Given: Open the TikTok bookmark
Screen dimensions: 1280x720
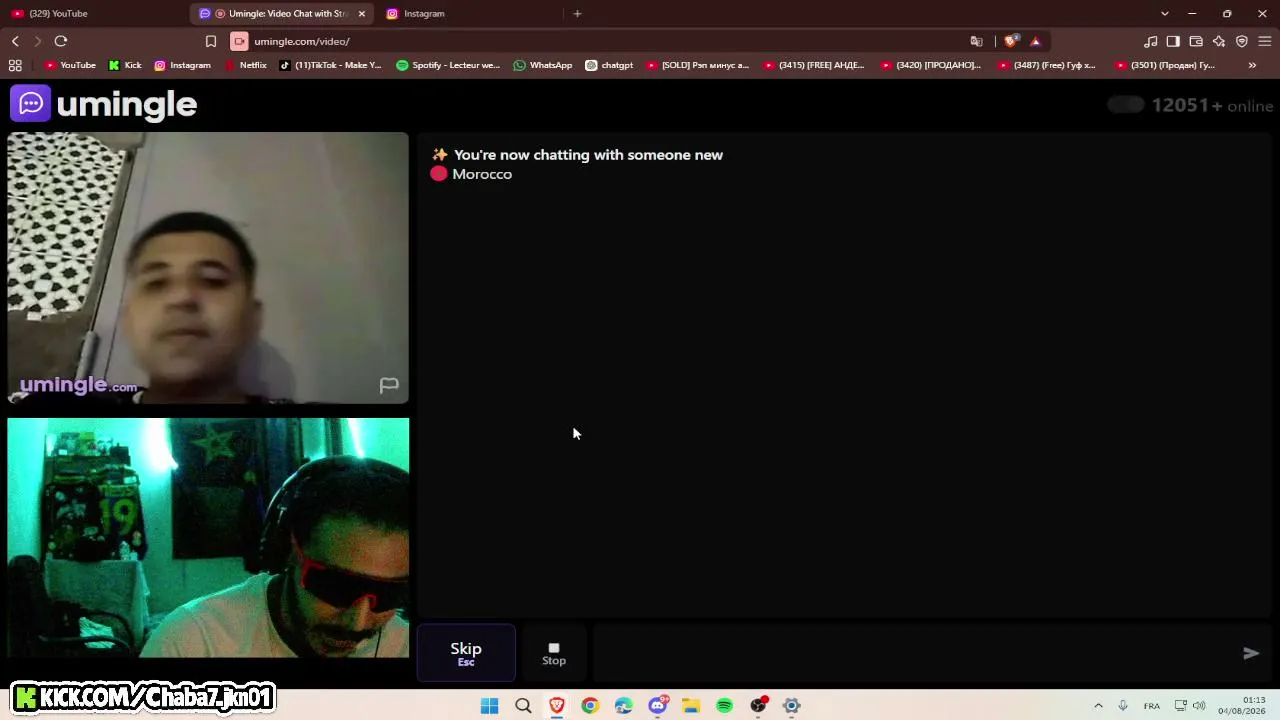Looking at the screenshot, I should (x=330, y=65).
